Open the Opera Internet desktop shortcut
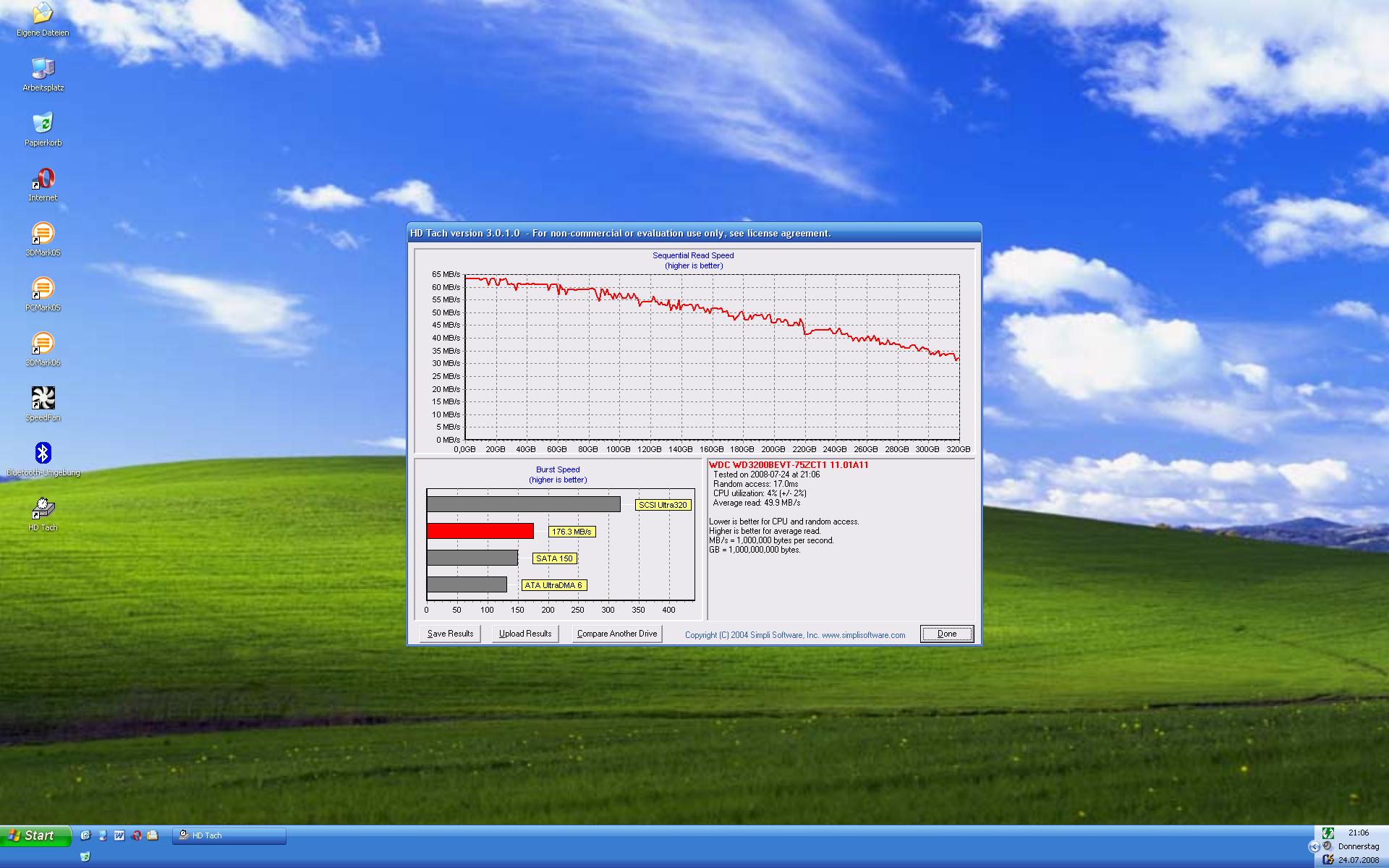The height and width of the screenshot is (868, 1389). click(x=43, y=178)
